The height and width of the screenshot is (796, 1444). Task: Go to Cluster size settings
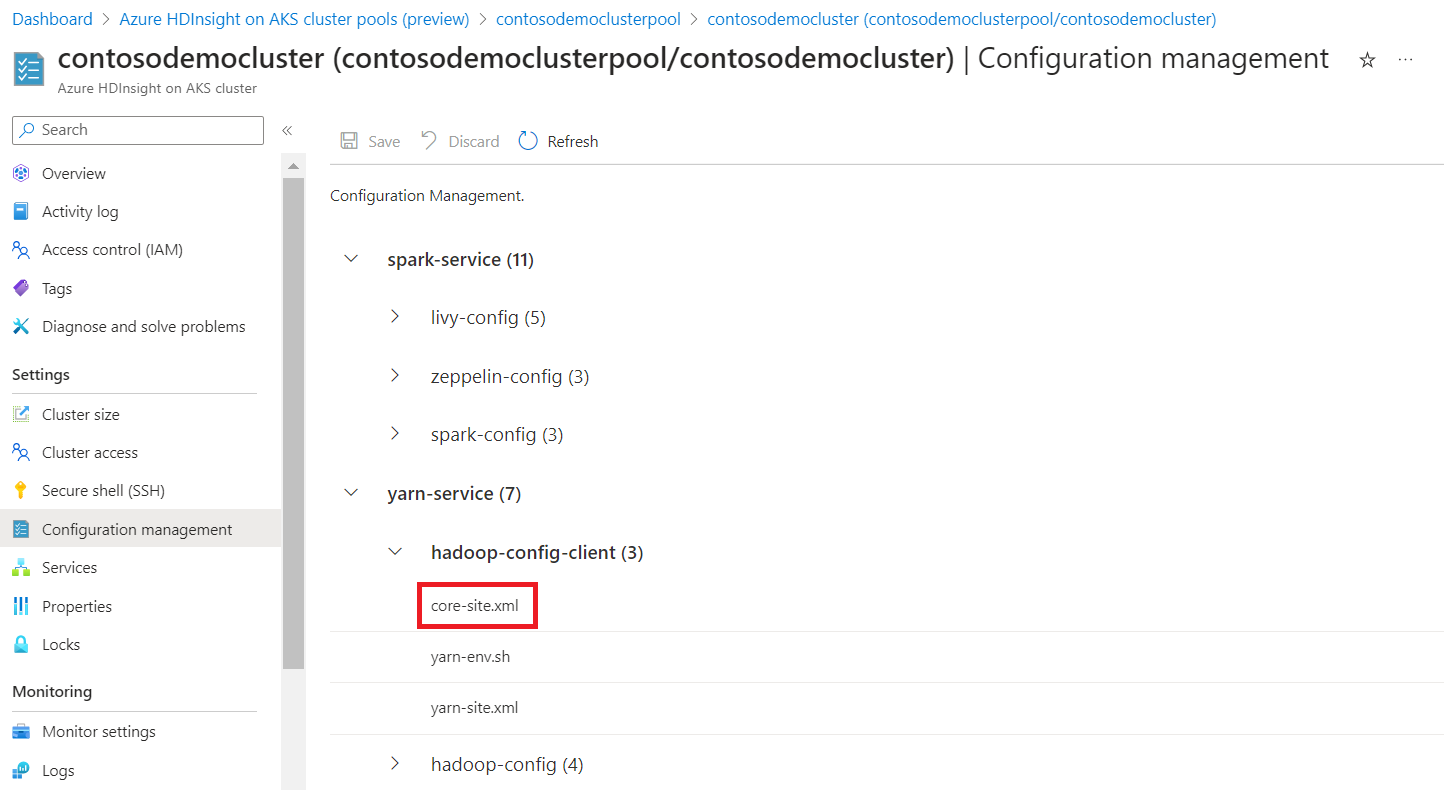(80, 414)
